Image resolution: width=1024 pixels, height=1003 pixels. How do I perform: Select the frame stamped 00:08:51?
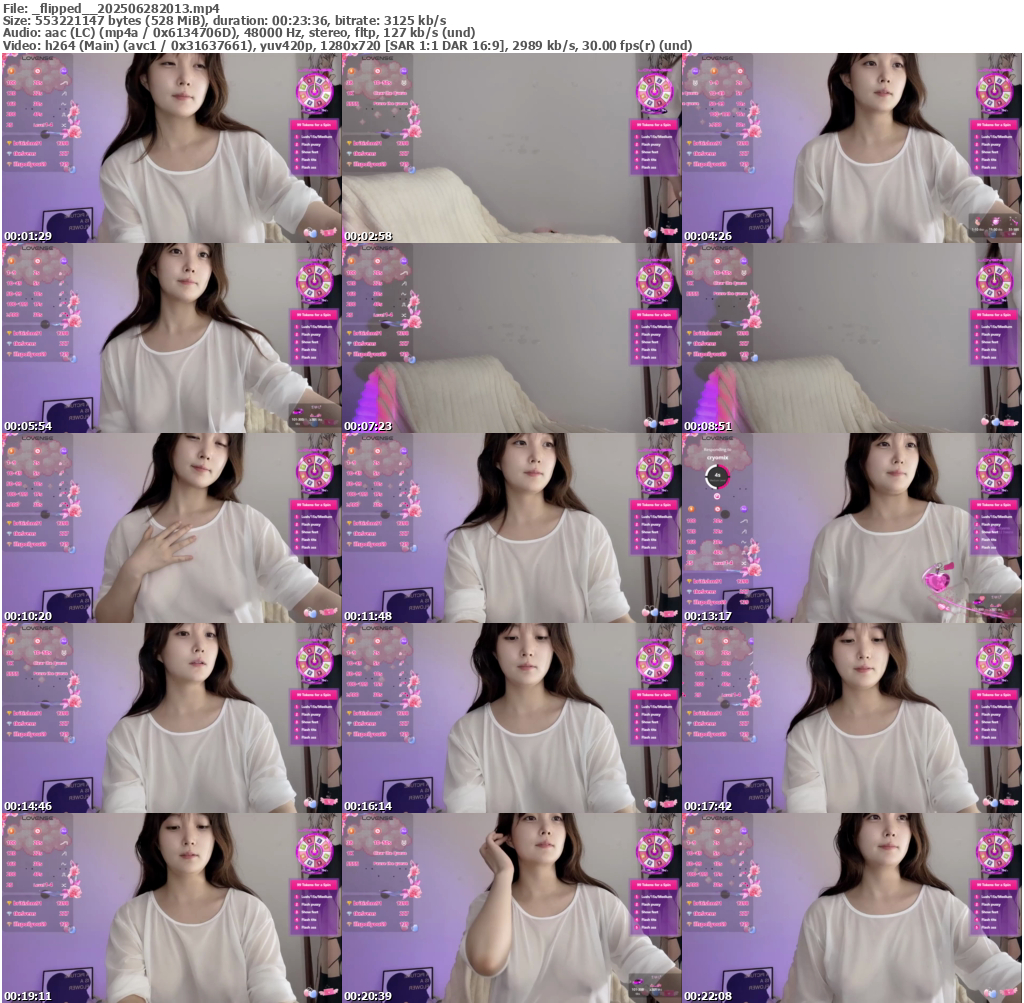tap(851, 338)
